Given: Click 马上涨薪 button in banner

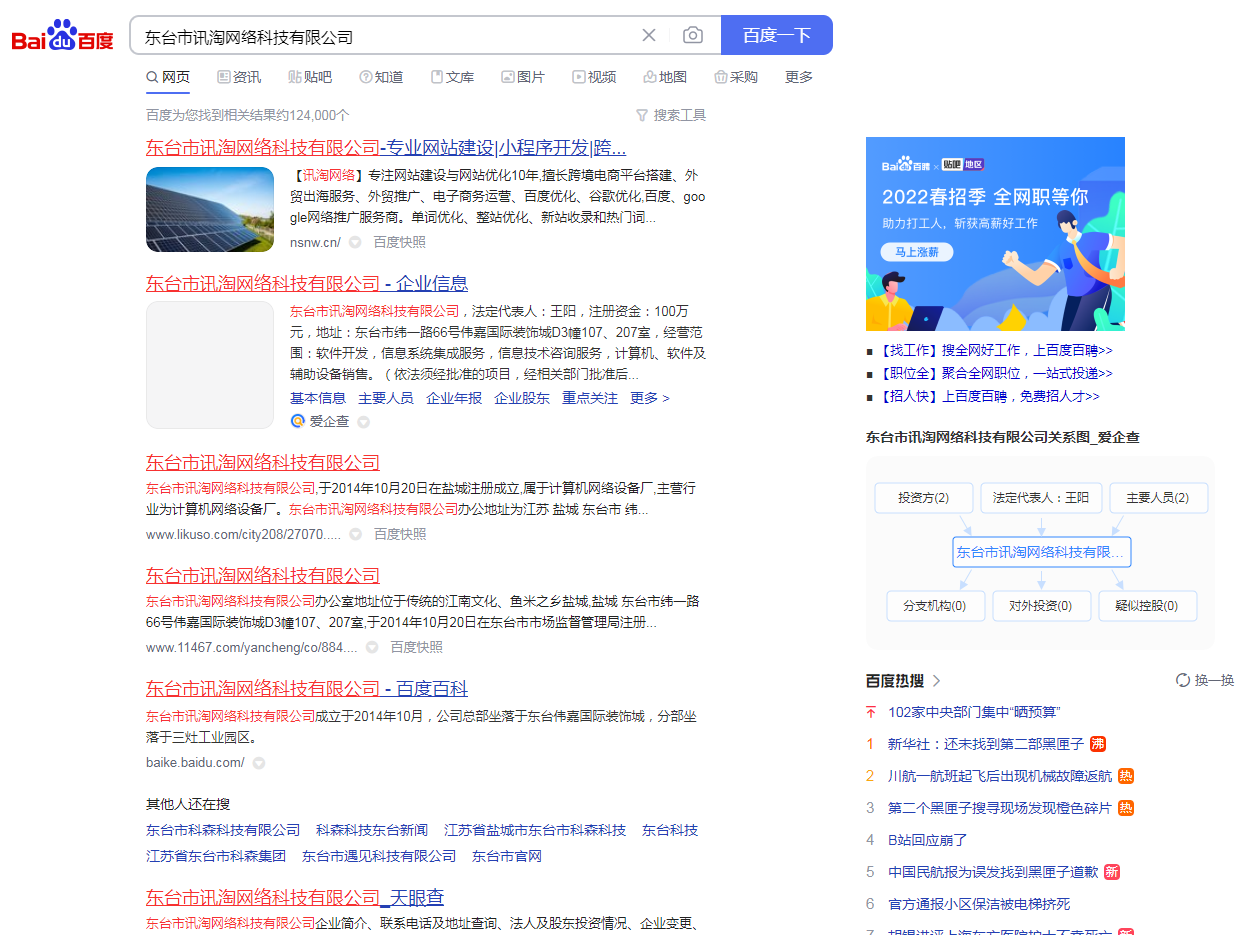Looking at the screenshot, I should (917, 253).
